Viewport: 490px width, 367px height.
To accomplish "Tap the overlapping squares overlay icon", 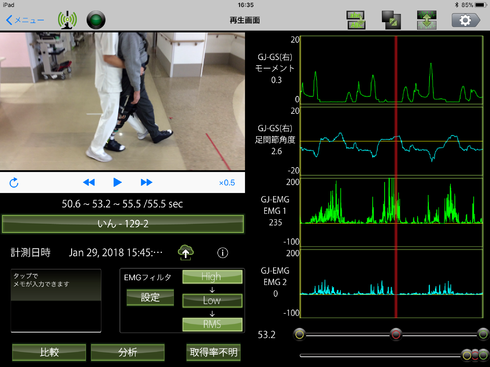I will pyautogui.click(x=391, y=20).
